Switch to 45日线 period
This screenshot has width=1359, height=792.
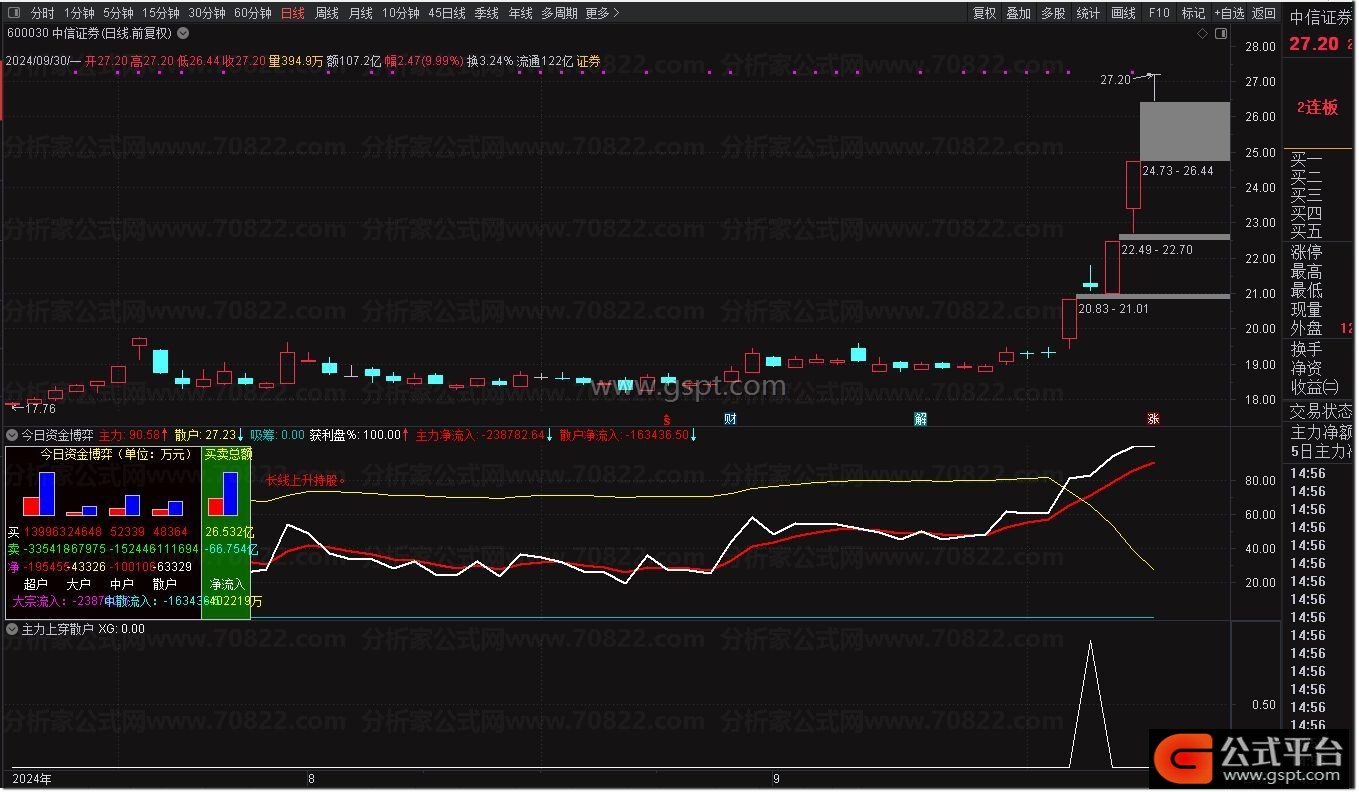coord(446,14)
